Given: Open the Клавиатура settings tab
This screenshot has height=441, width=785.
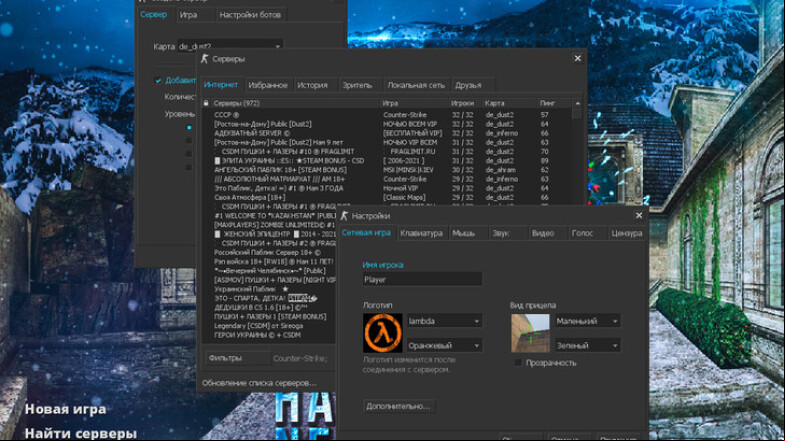Looking at the screenshot, I should (x=421, y=233).
